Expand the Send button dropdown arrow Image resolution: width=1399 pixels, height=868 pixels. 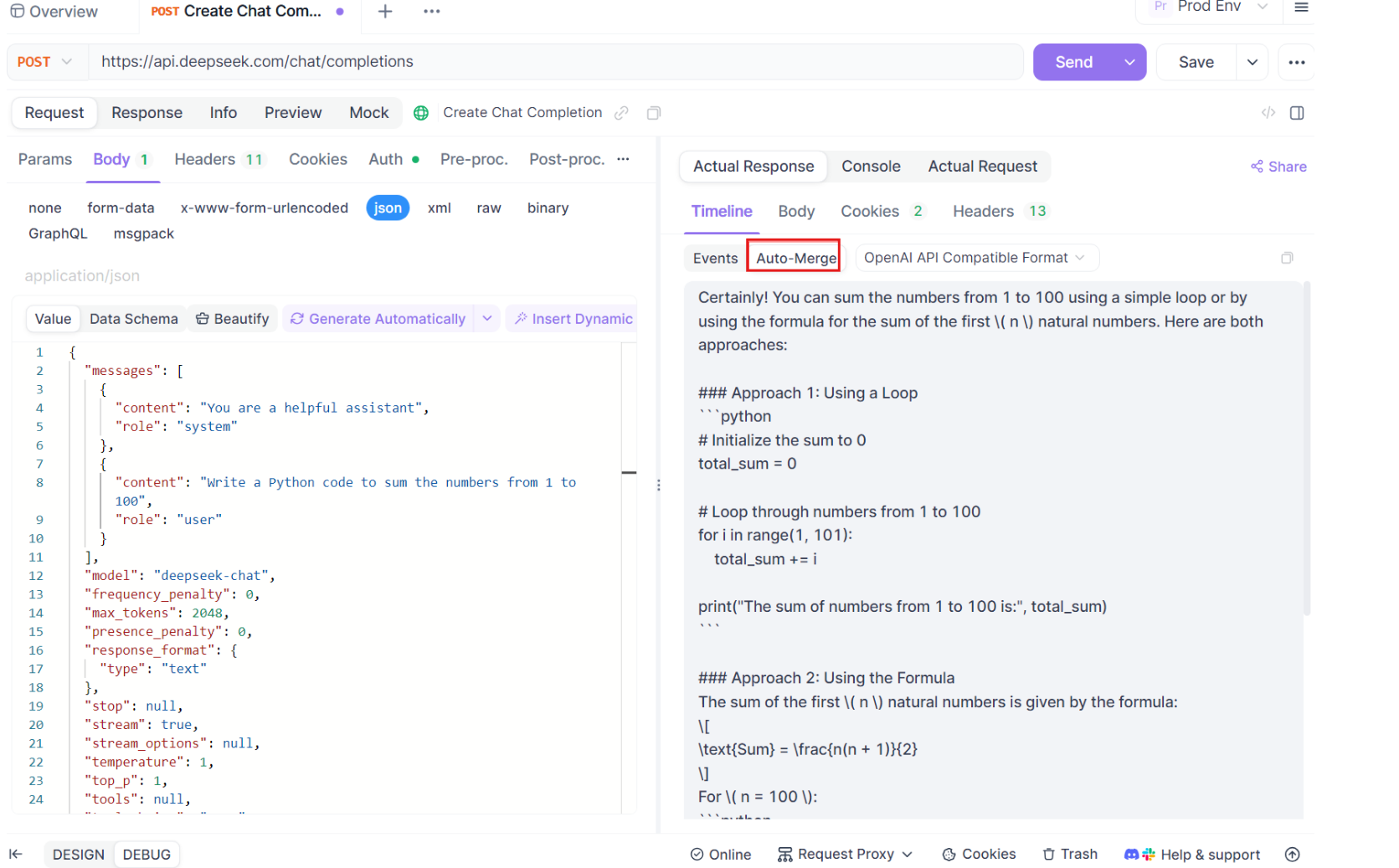click(1129, 62)
